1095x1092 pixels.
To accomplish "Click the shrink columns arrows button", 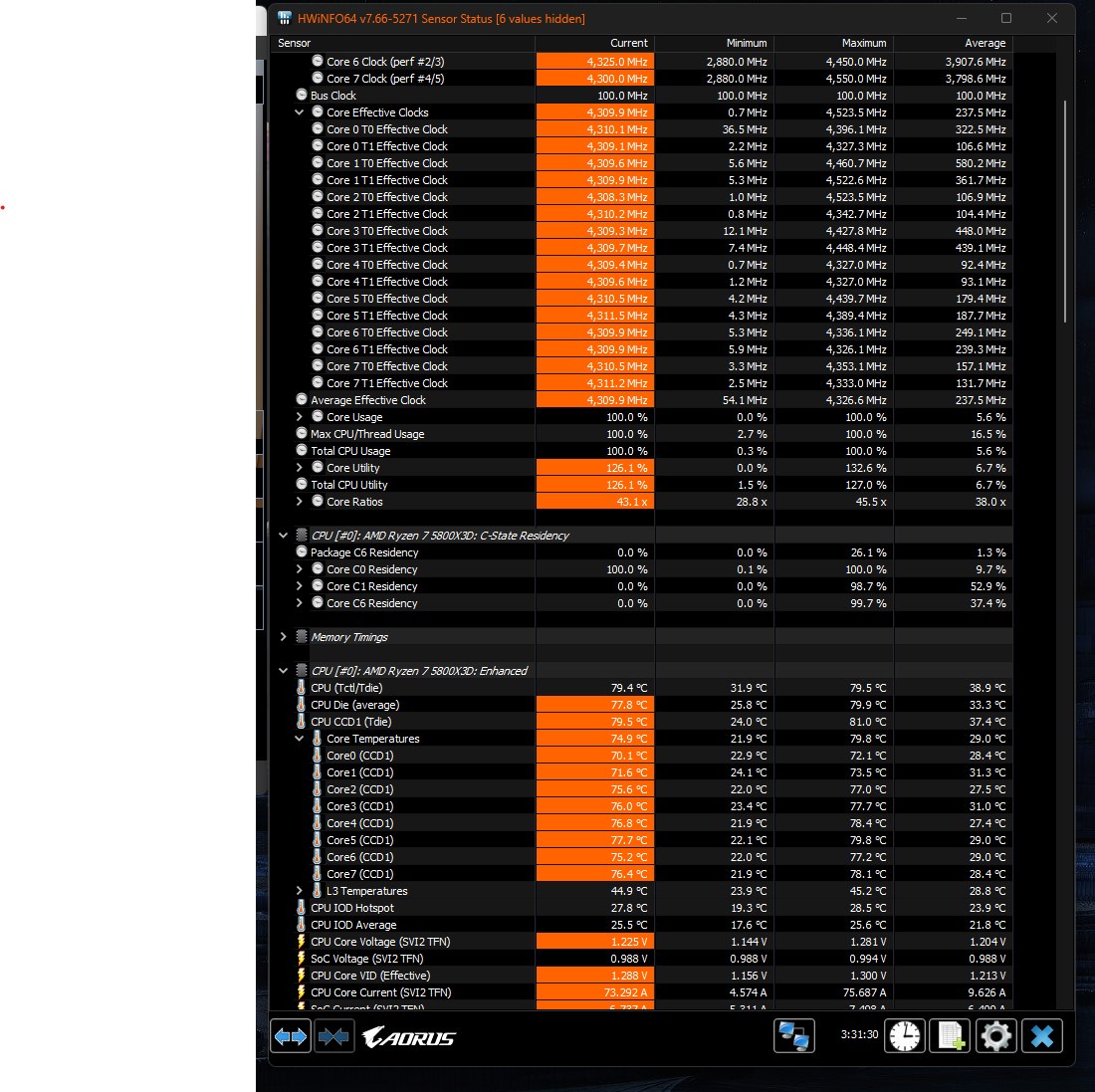I will pyautogui.click(x=333, y=1036).
